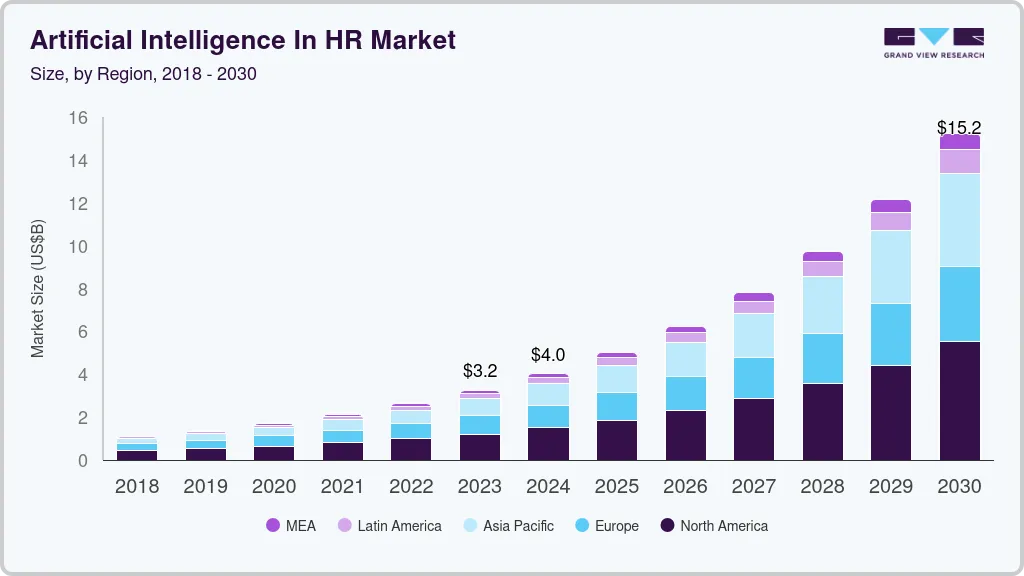Viewport: 1024px width, 576px height.
Task: Click the dark purple bar segment for 2030
Action: pyautogui.click(x=959, y=398)
